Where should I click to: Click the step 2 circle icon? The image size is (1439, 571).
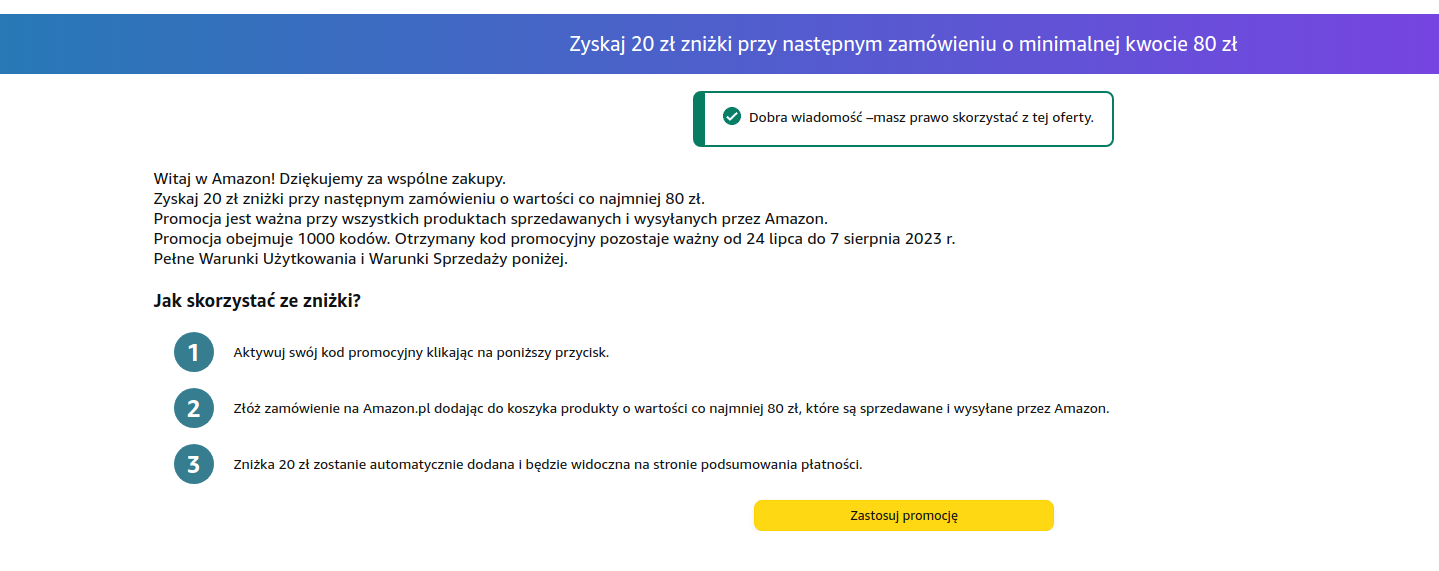pos(194,408)
